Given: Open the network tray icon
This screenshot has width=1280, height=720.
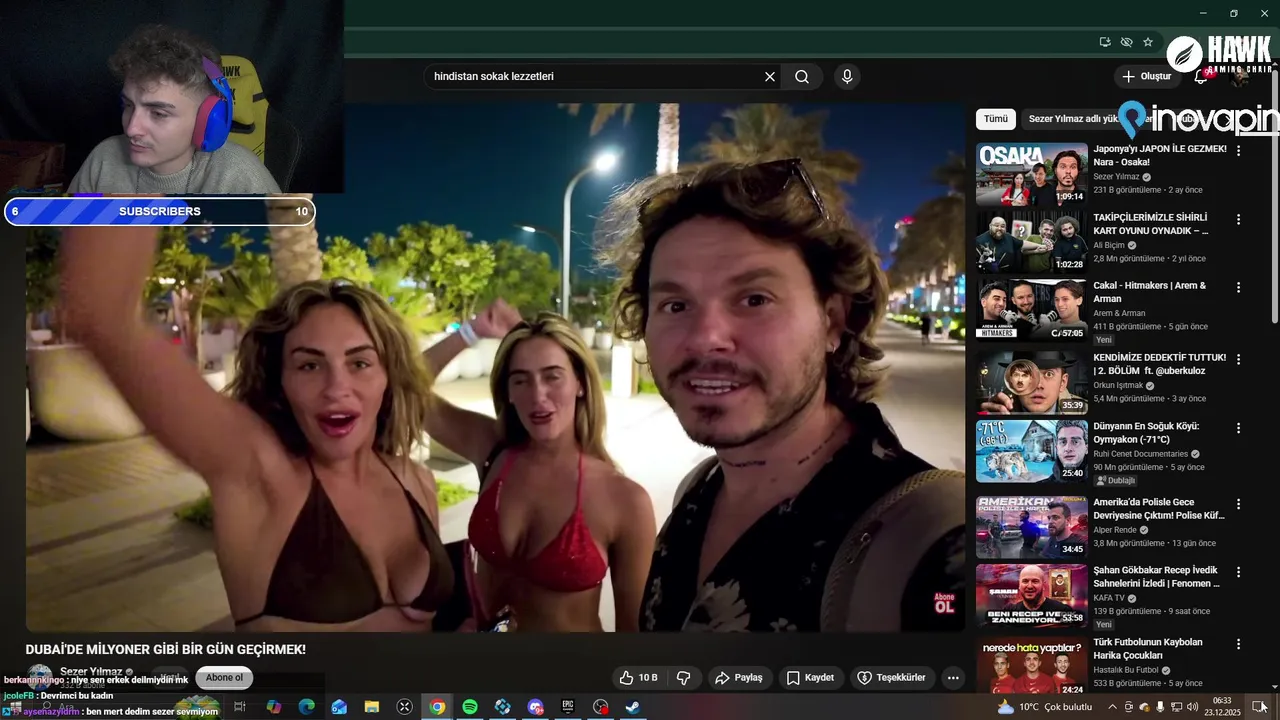Looking at the screenshot, I should pyautogui.click(x=1176, y=707).
